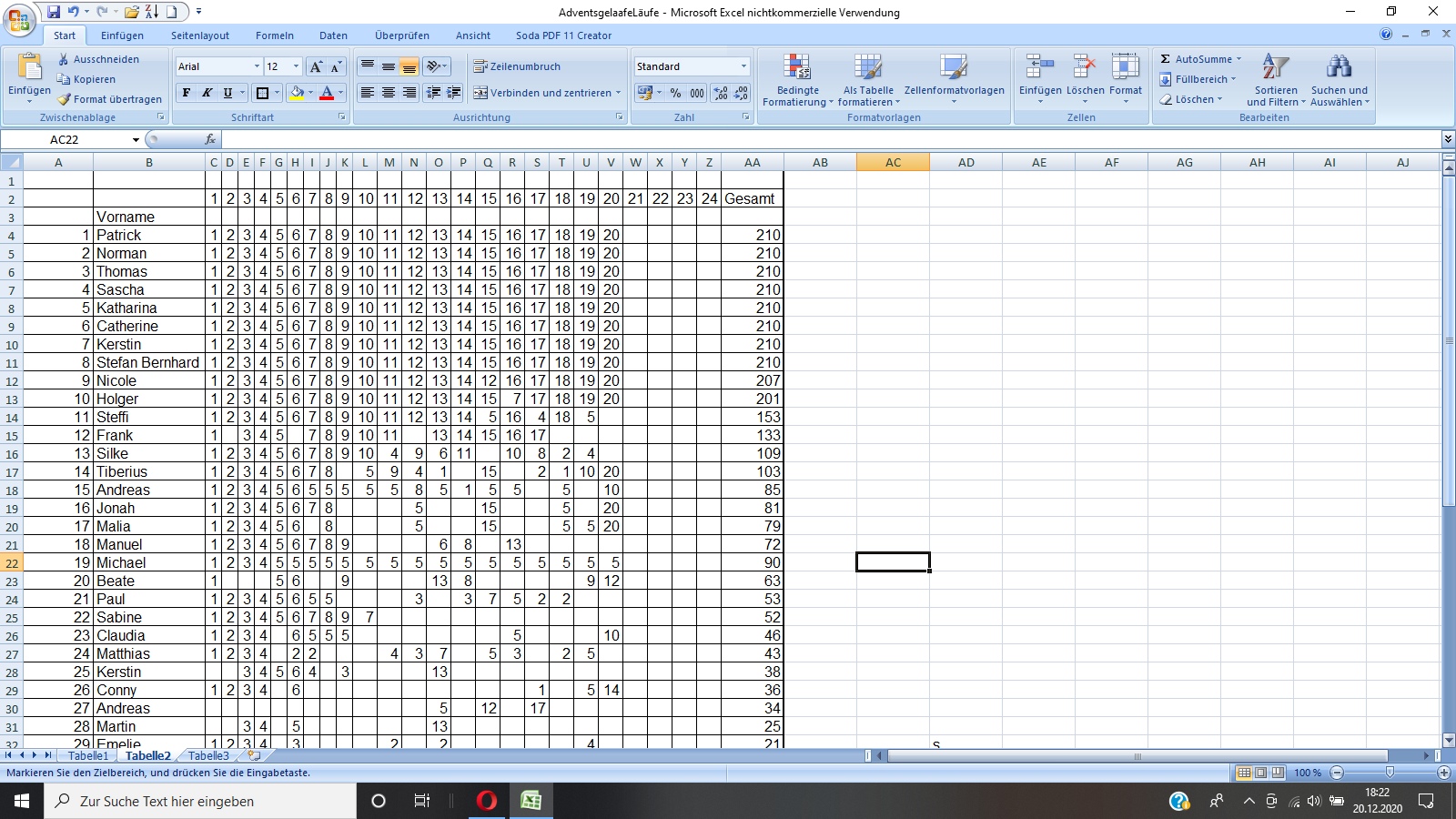
Task: Toggle bold formatting (F)
Action: click(187, 93)
